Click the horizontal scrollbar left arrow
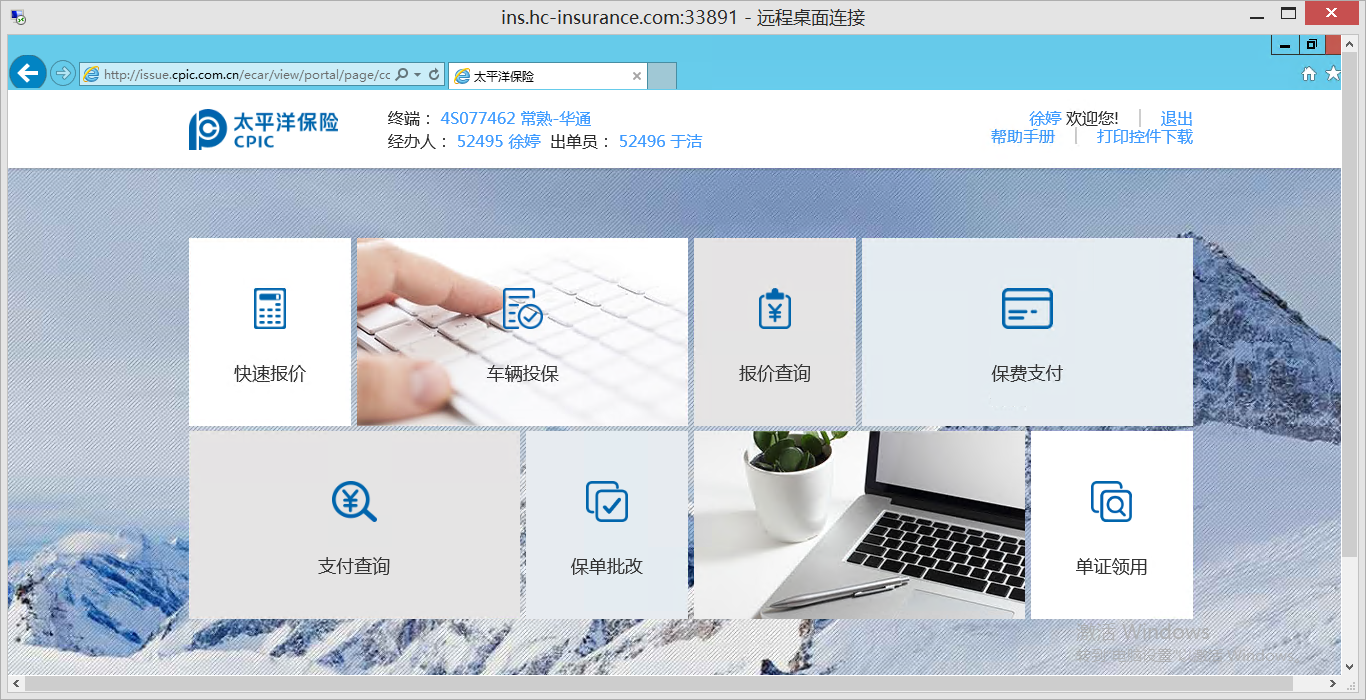Image resolution: width=1366 pixels, height=700 pixels. click(x=16, y=685)
